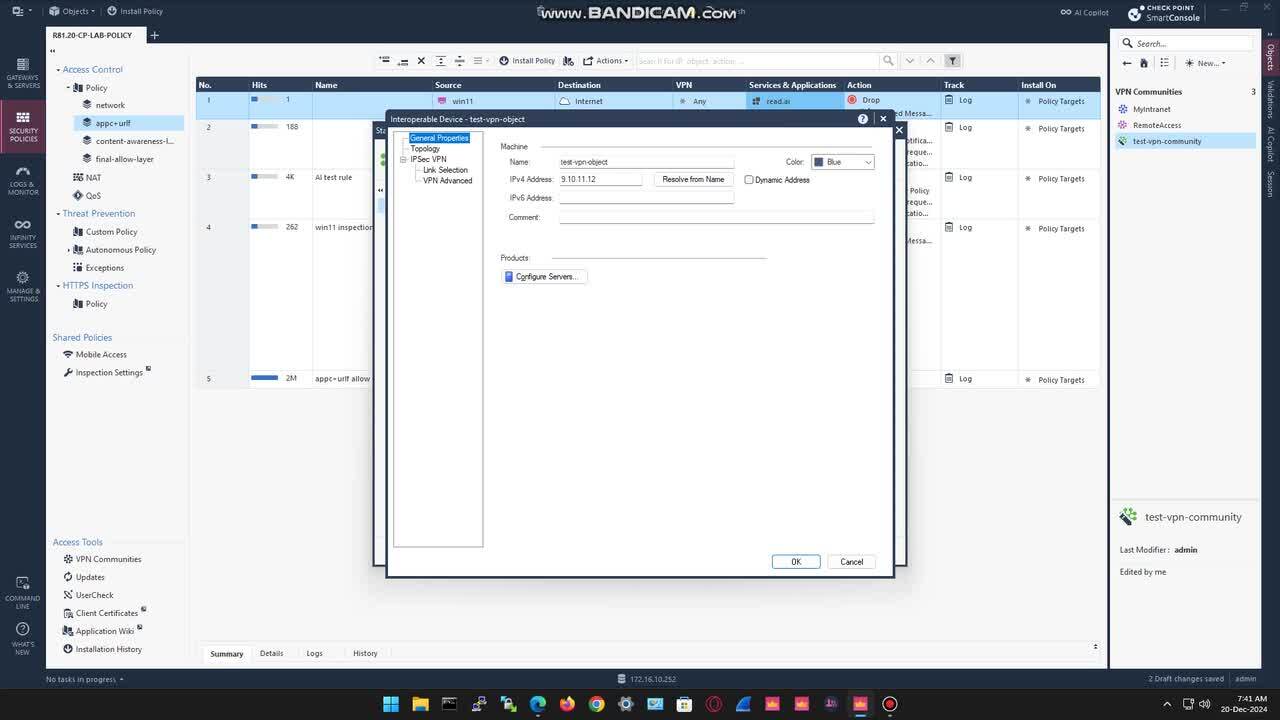Click the Configure Servers button
Viewport: 1280px width, 720px height.
point(544,276)
